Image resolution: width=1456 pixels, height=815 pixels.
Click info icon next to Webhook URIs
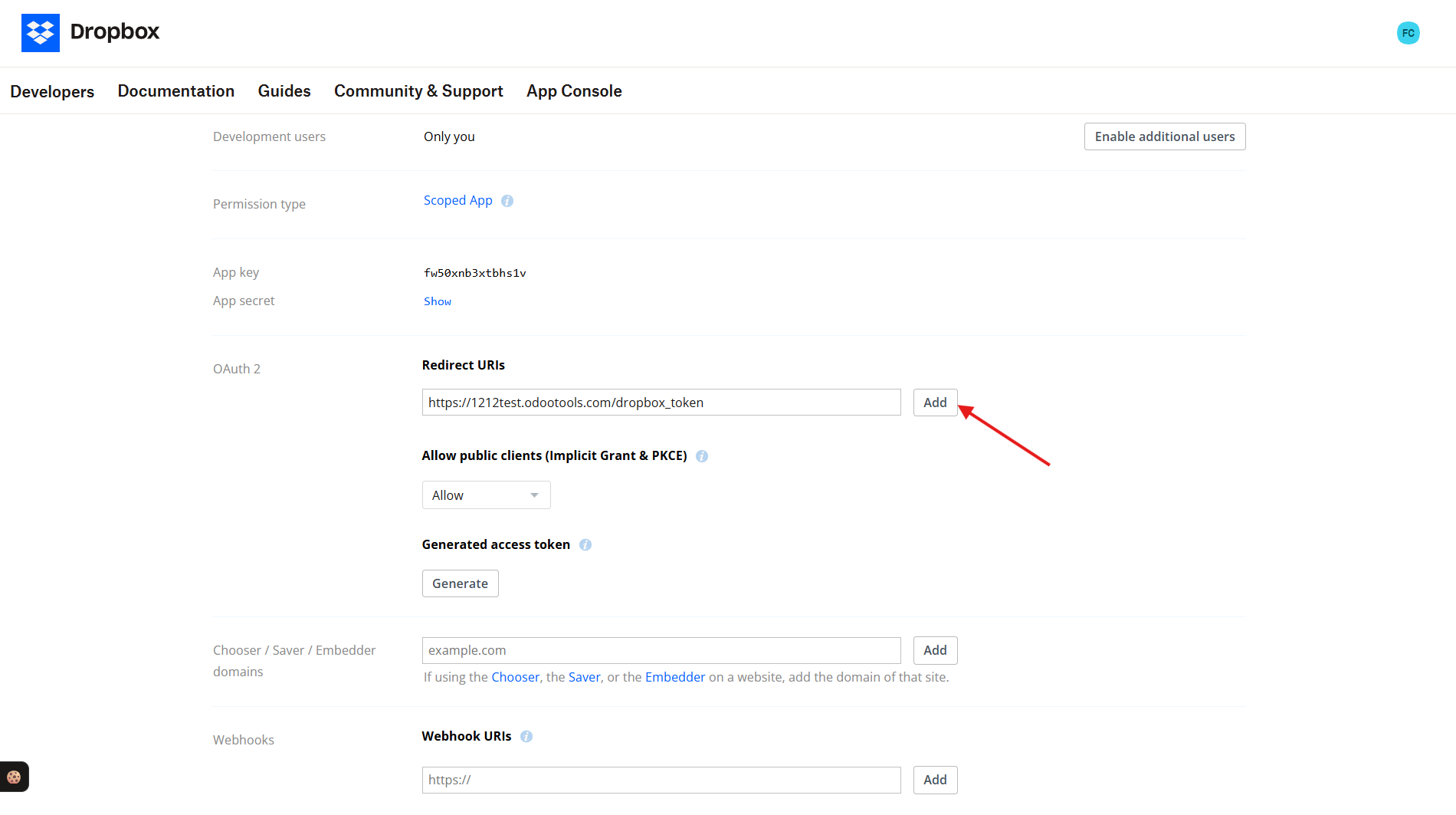[x=526, y=737]
